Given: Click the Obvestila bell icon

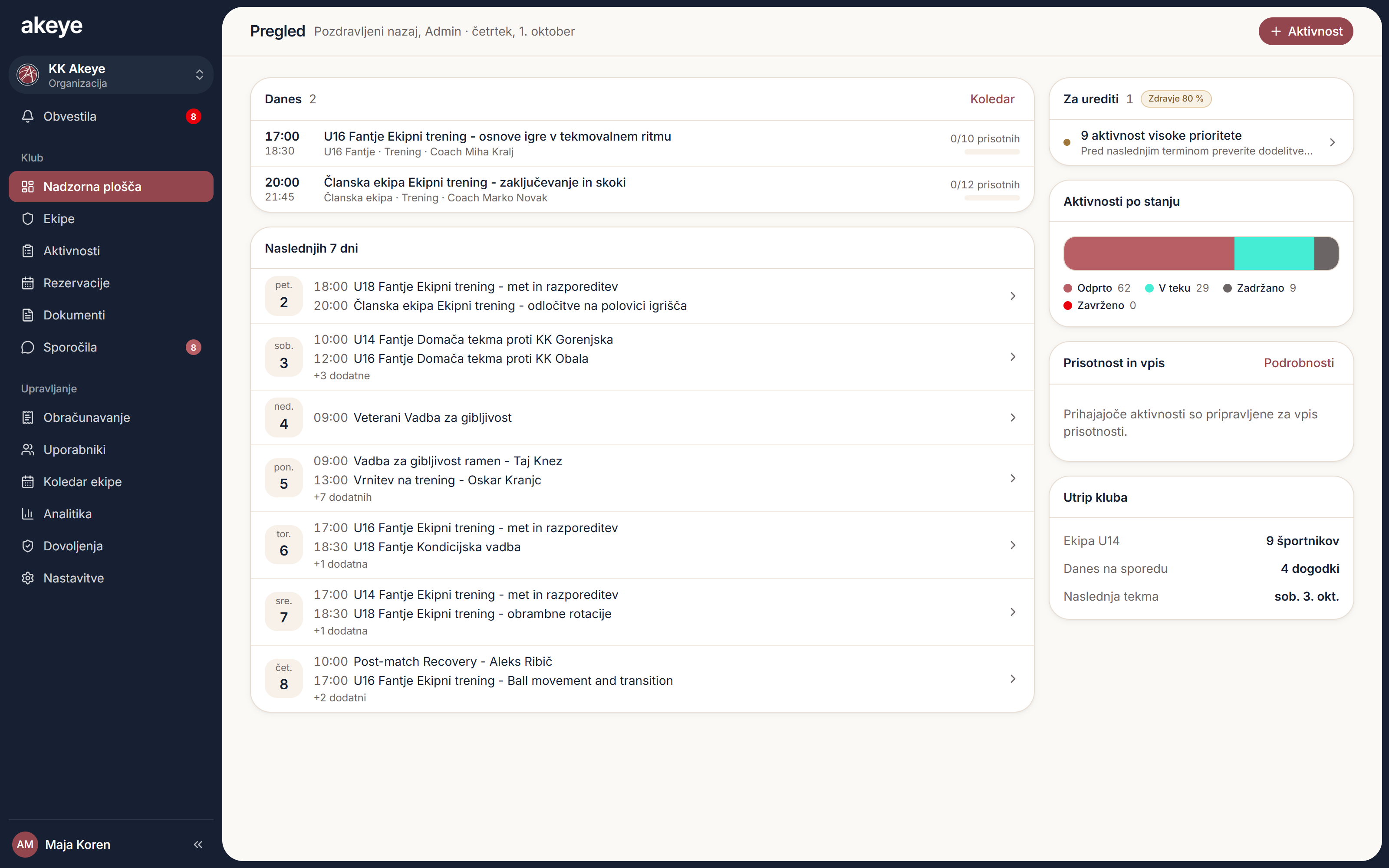Looking at the screenshot, I should point(27,117).
